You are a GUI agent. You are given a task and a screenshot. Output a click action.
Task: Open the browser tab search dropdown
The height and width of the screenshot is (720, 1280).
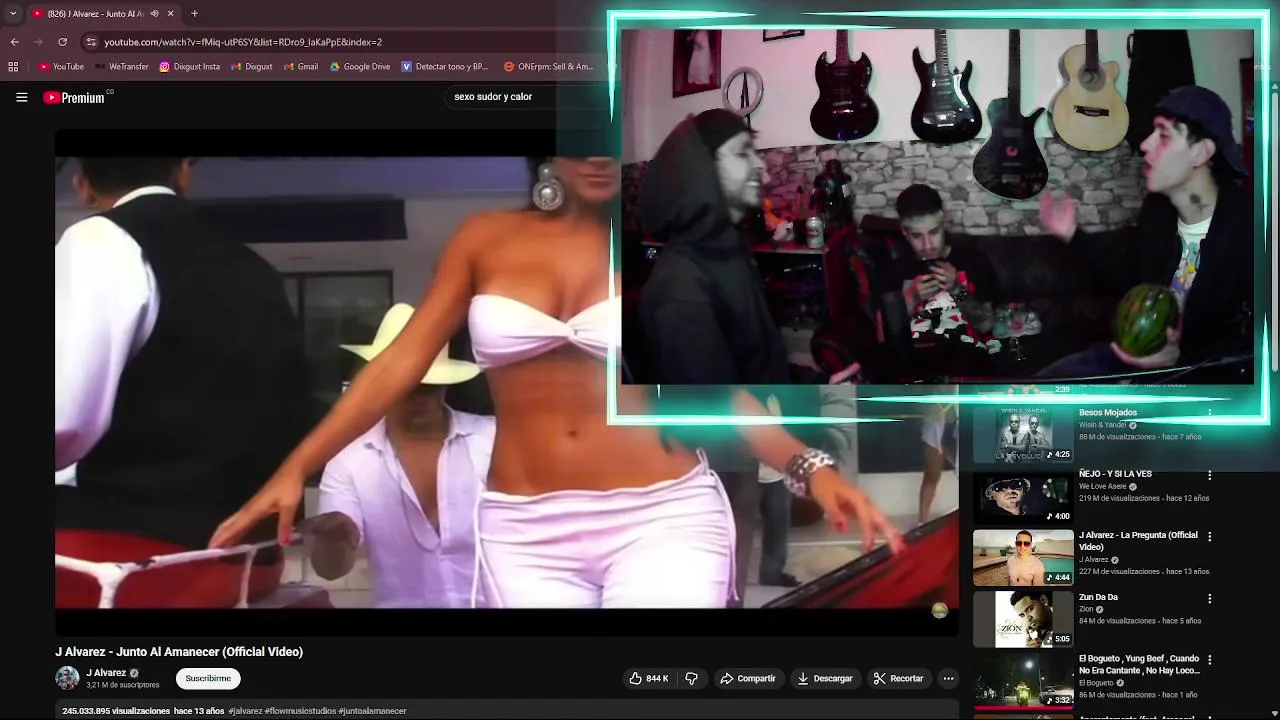coord(12,14)
